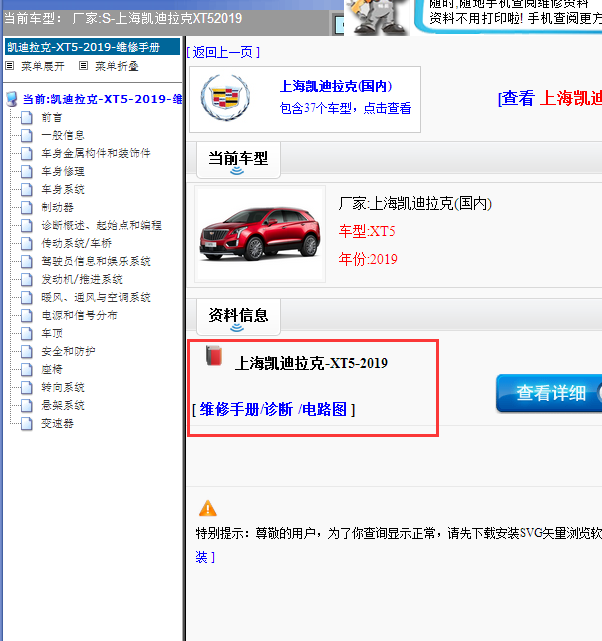This screenshot has height=641, width=602.
Task: Open 传动系统/车桥 section
Action: [76, 244]
